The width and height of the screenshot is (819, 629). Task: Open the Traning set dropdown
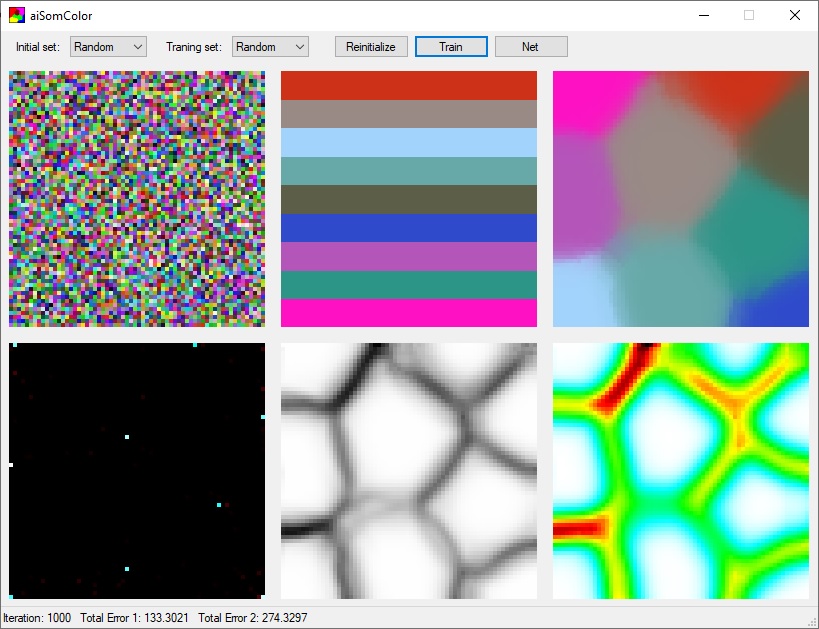click(269, 46)
